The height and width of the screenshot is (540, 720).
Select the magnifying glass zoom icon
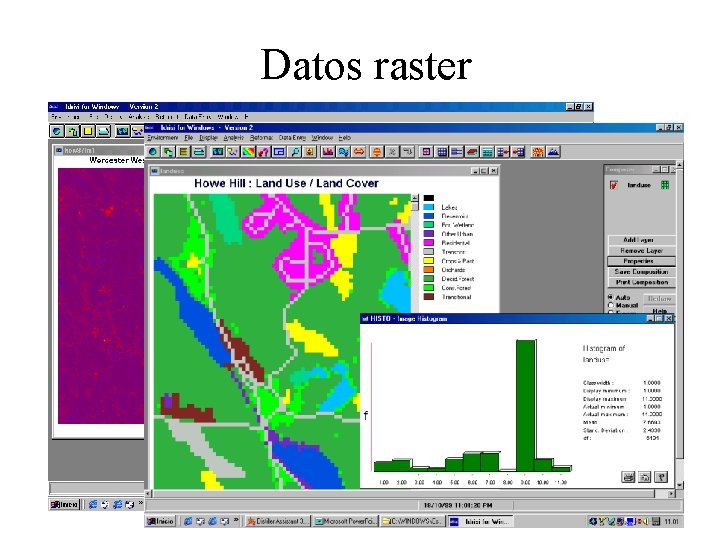tap(295, 152)
